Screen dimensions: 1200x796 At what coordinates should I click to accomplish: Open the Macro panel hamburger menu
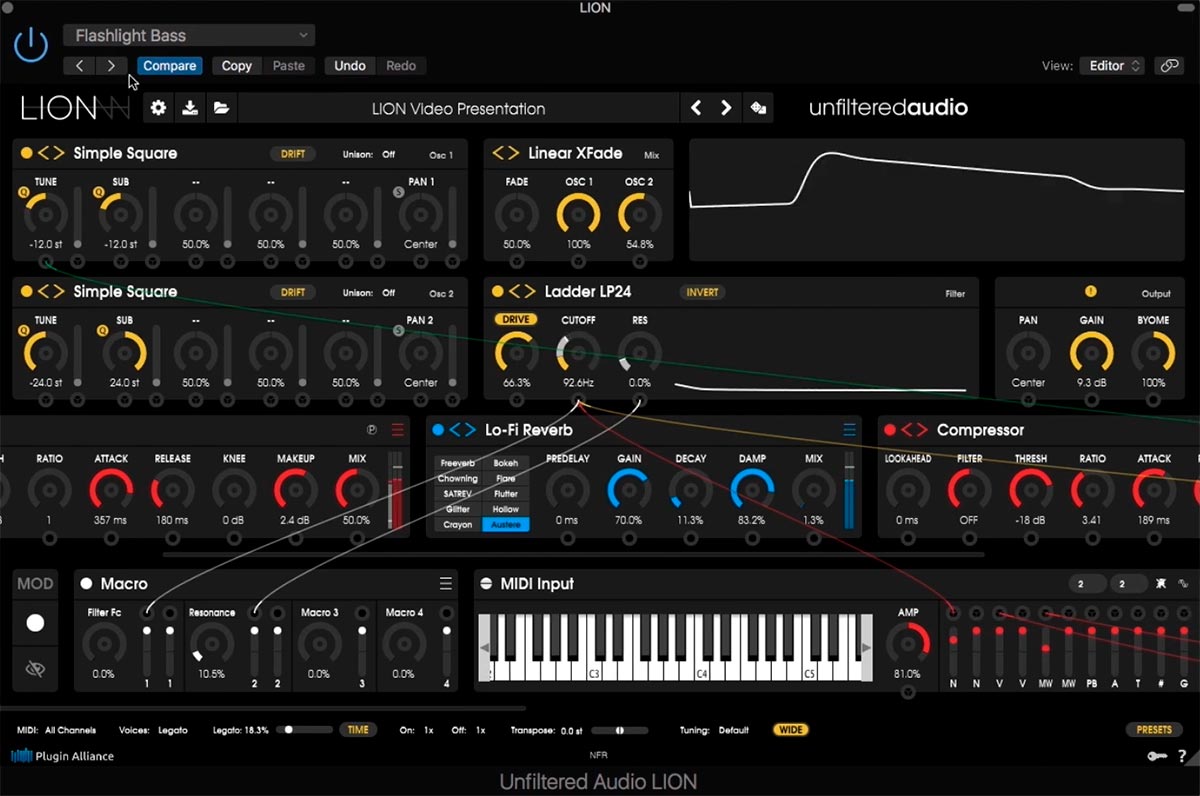click(445, 584)
